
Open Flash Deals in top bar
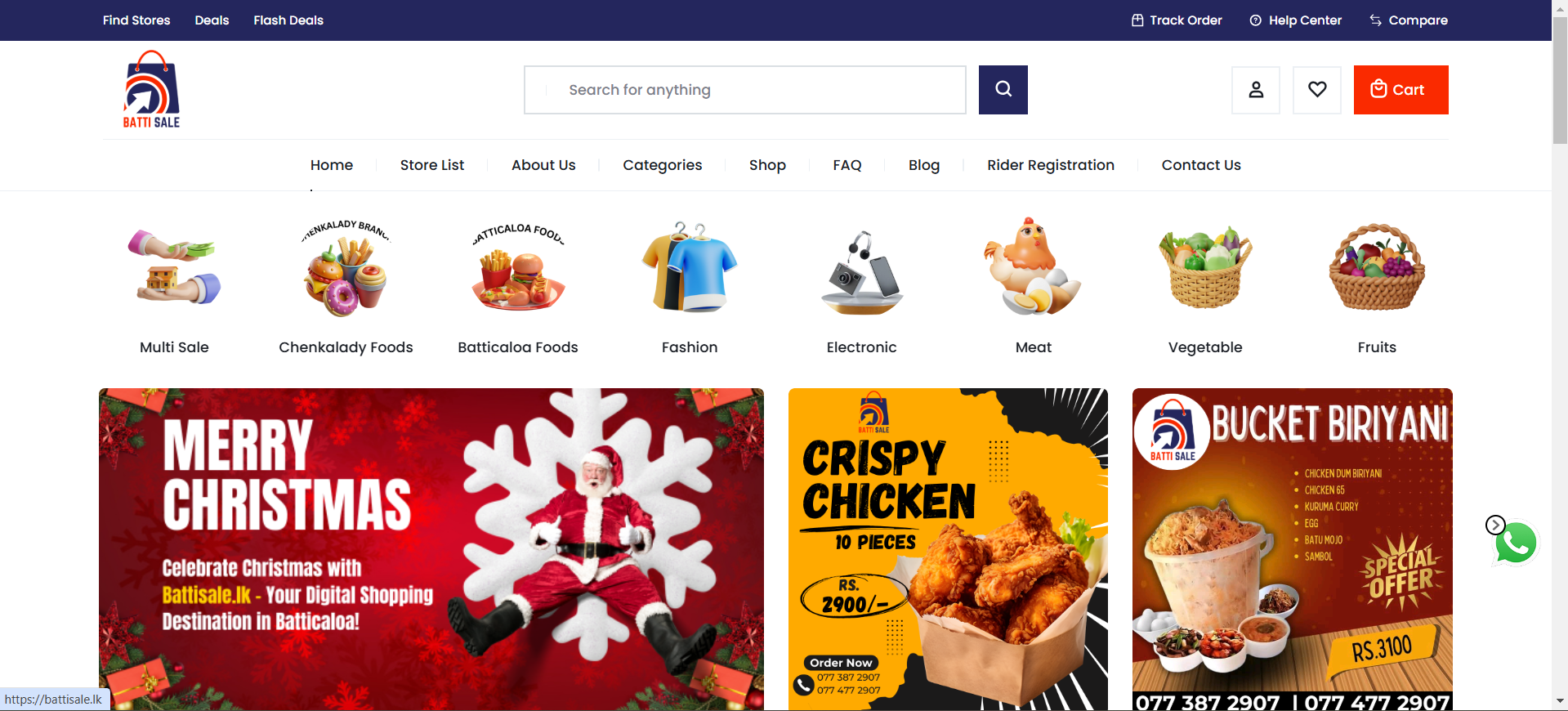pos(288,20)
